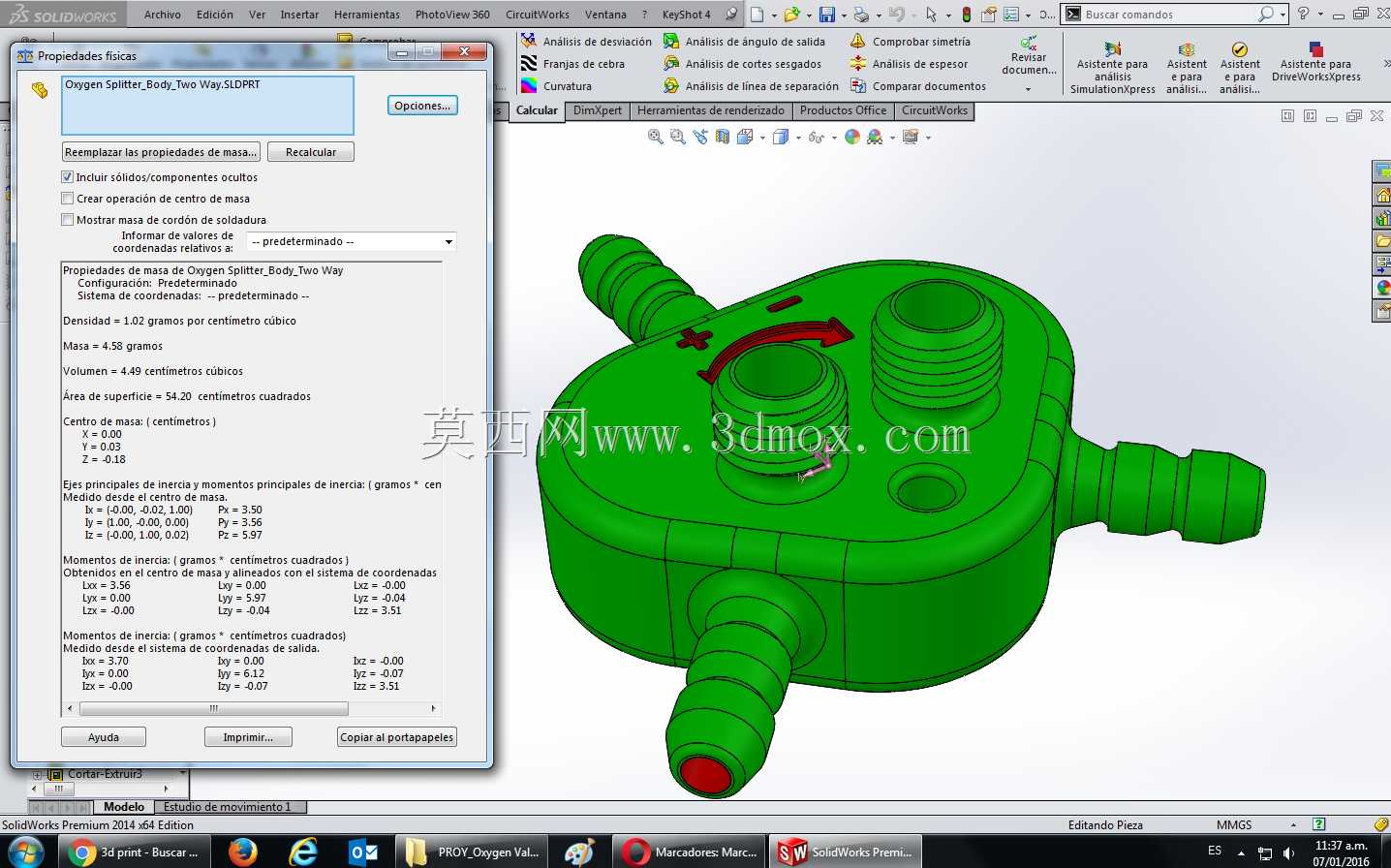Open Firefox from the taskbar
The height and width of the screenshot is (868, 1391).
click(x=243, y=852)
